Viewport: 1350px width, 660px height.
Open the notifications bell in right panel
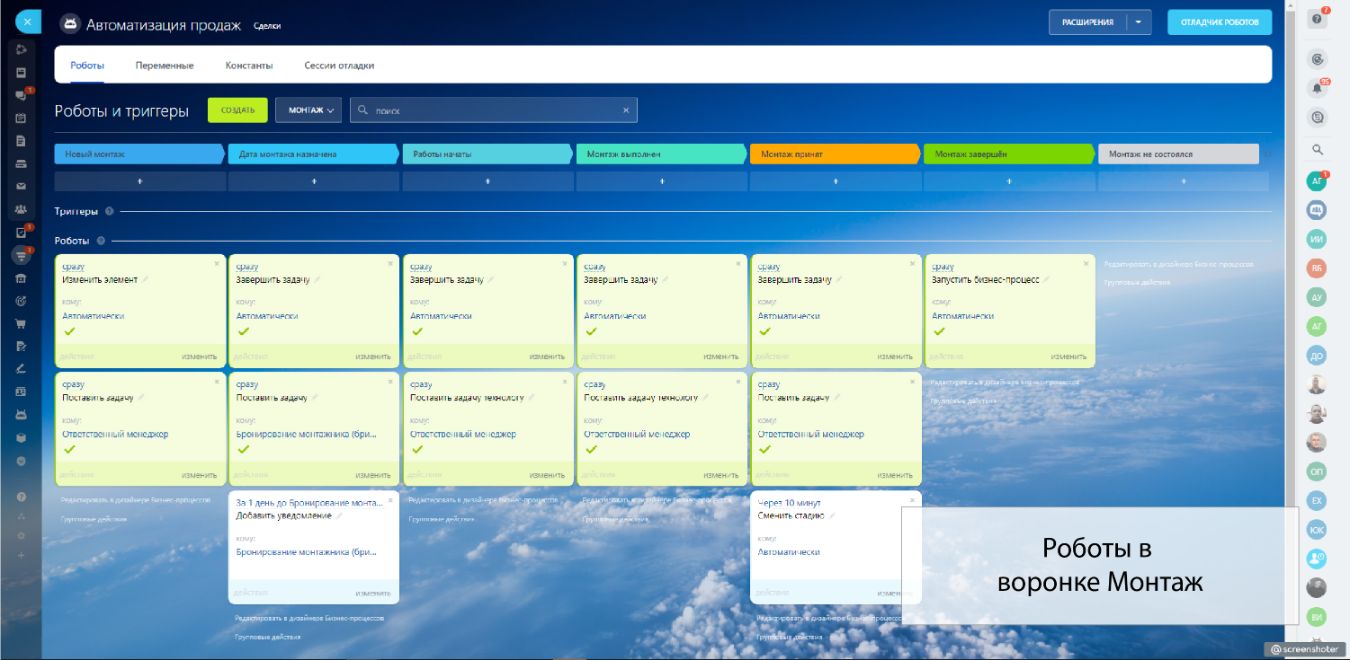coord(1317,88)
